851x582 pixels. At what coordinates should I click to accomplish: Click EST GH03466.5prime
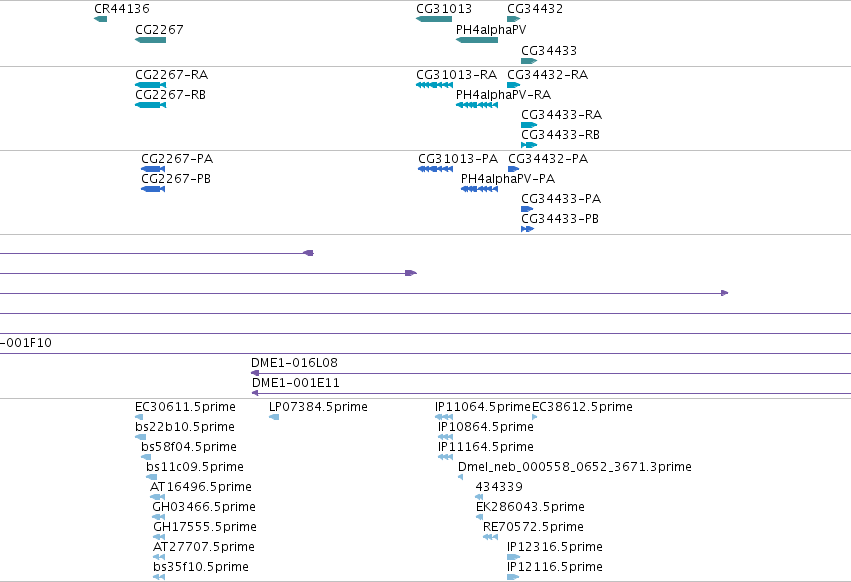coord(204,507)
